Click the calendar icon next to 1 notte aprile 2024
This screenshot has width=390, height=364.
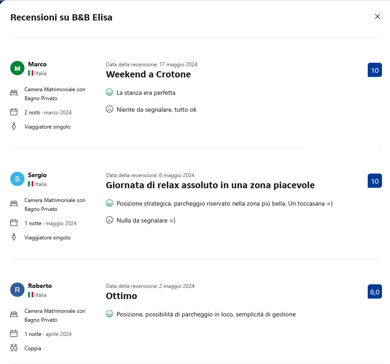point(14,334)
